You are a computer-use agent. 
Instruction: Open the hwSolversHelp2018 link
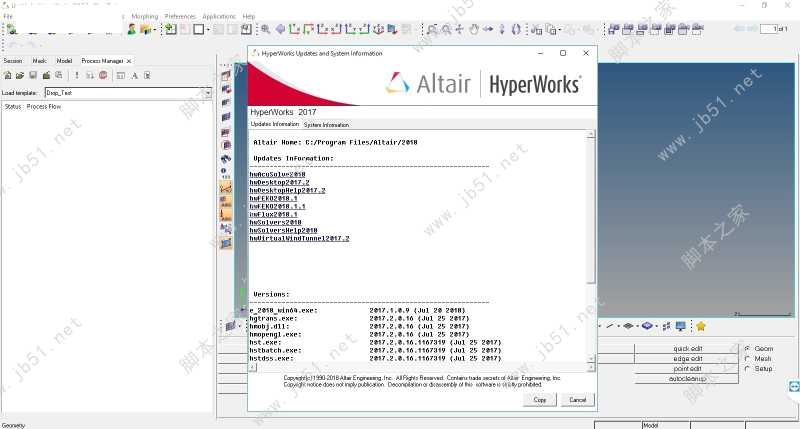pyautogui.click(x=283, y=230)
